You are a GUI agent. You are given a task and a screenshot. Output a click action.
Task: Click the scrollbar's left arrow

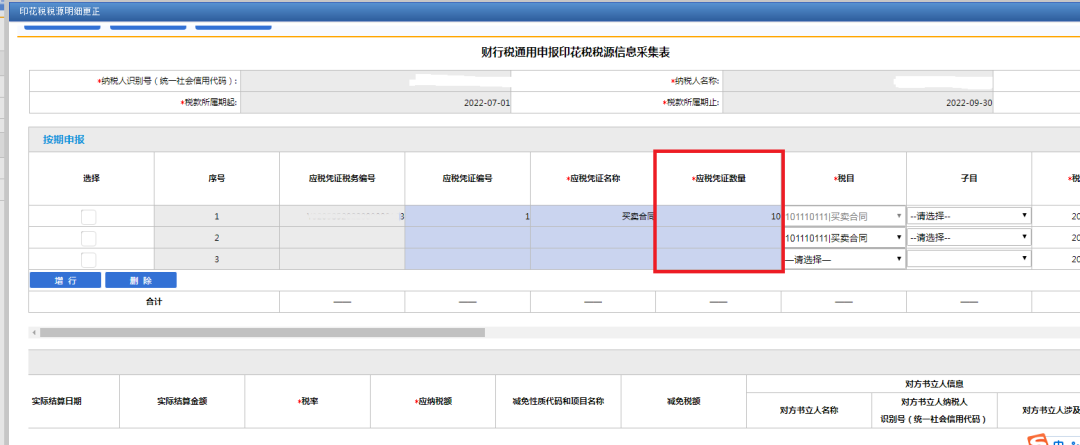point(34,333)
